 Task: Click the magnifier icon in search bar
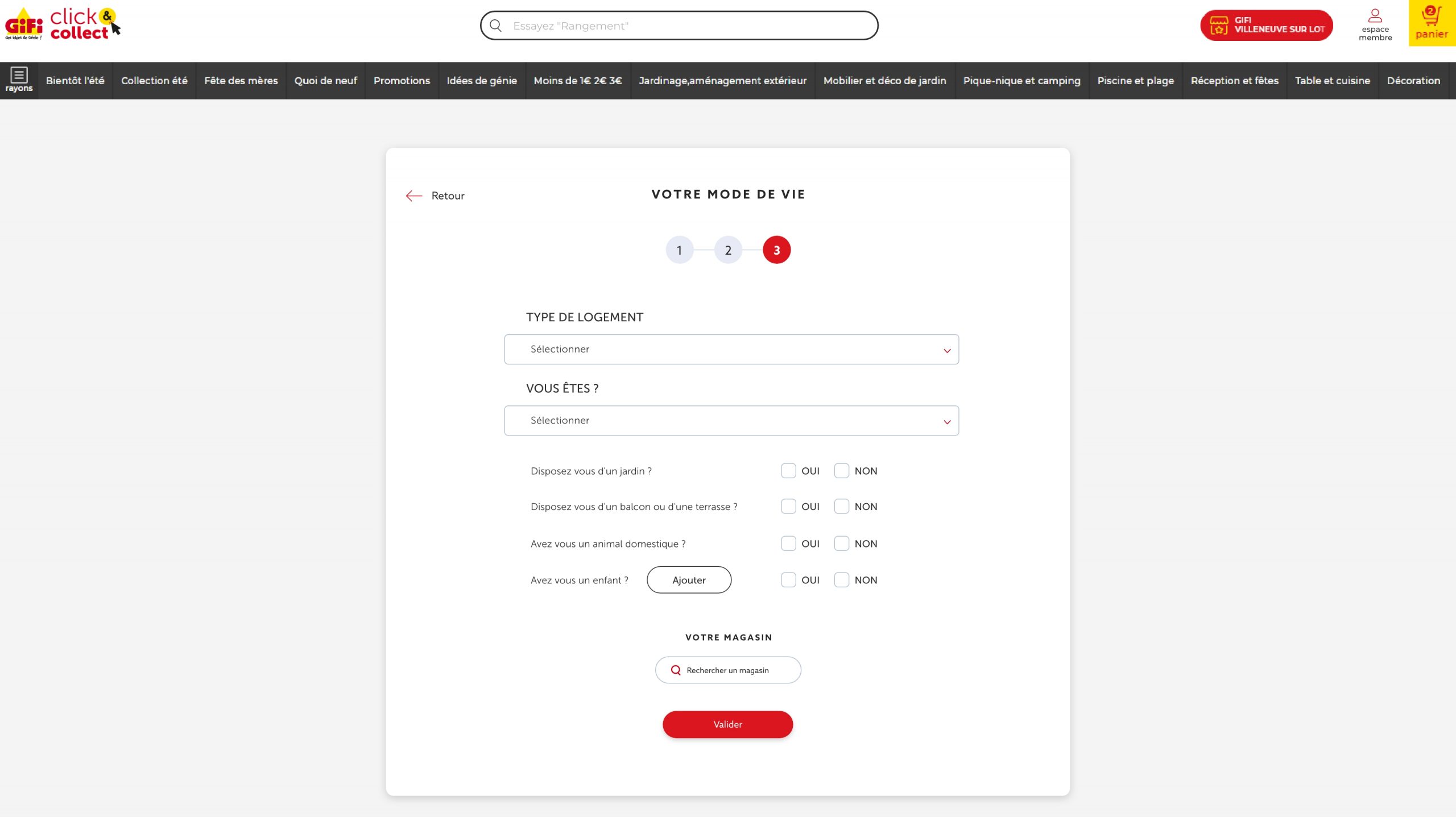pyautogui.click(x=495, y=26)
